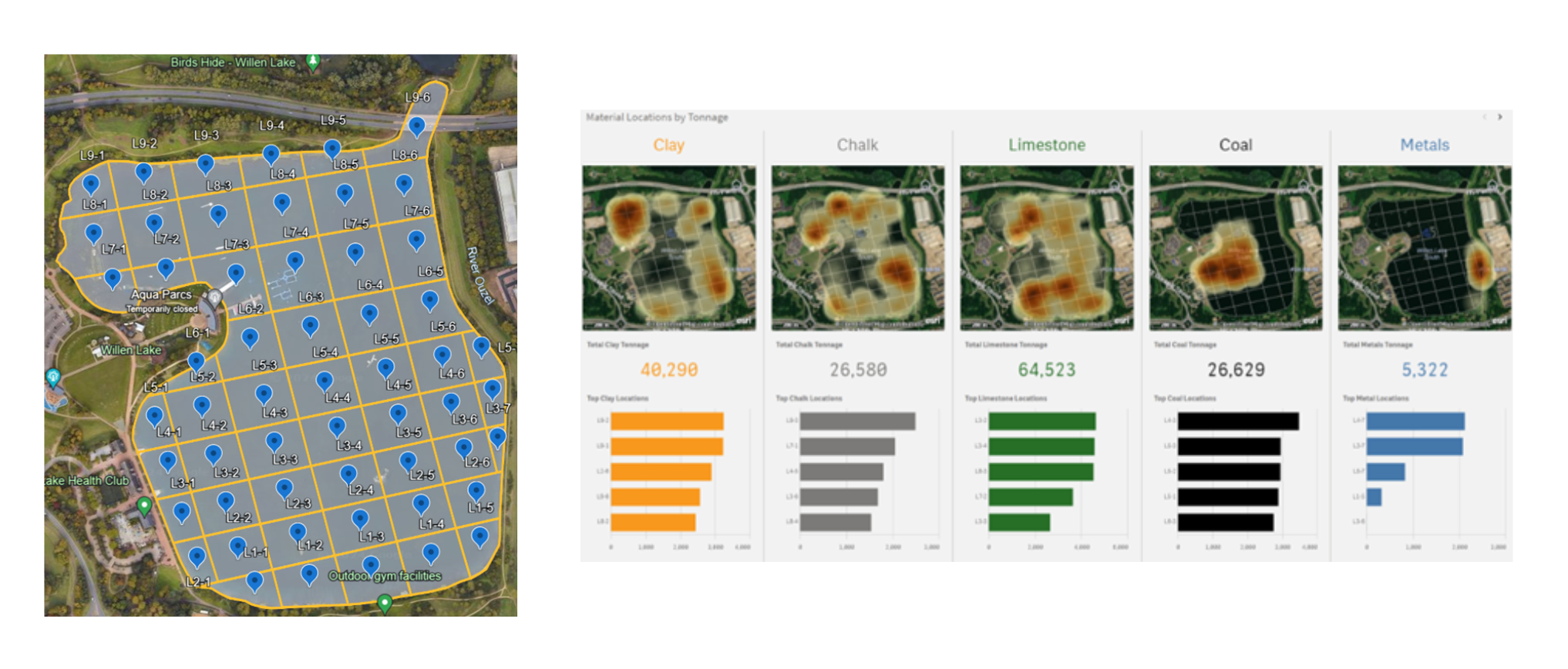Select the Metals column heading
The height and width of the screenshot is (669, 1568).
click(1425, 145)
